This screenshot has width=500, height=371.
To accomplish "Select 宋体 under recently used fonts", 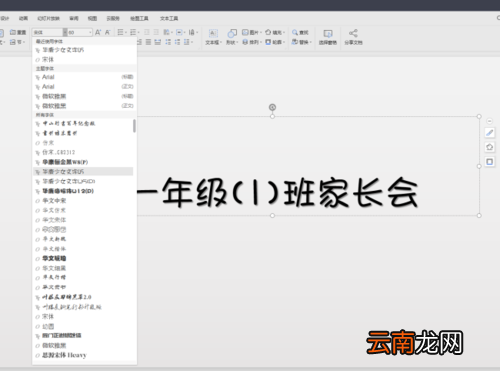I will tap(84, 60).
